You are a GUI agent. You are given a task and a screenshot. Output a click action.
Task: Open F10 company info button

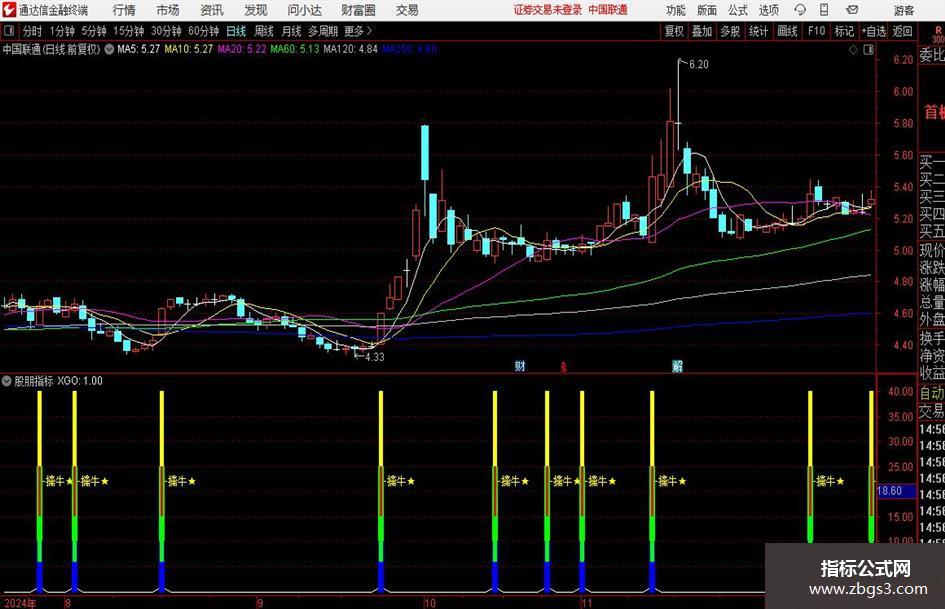pos(817,31)
